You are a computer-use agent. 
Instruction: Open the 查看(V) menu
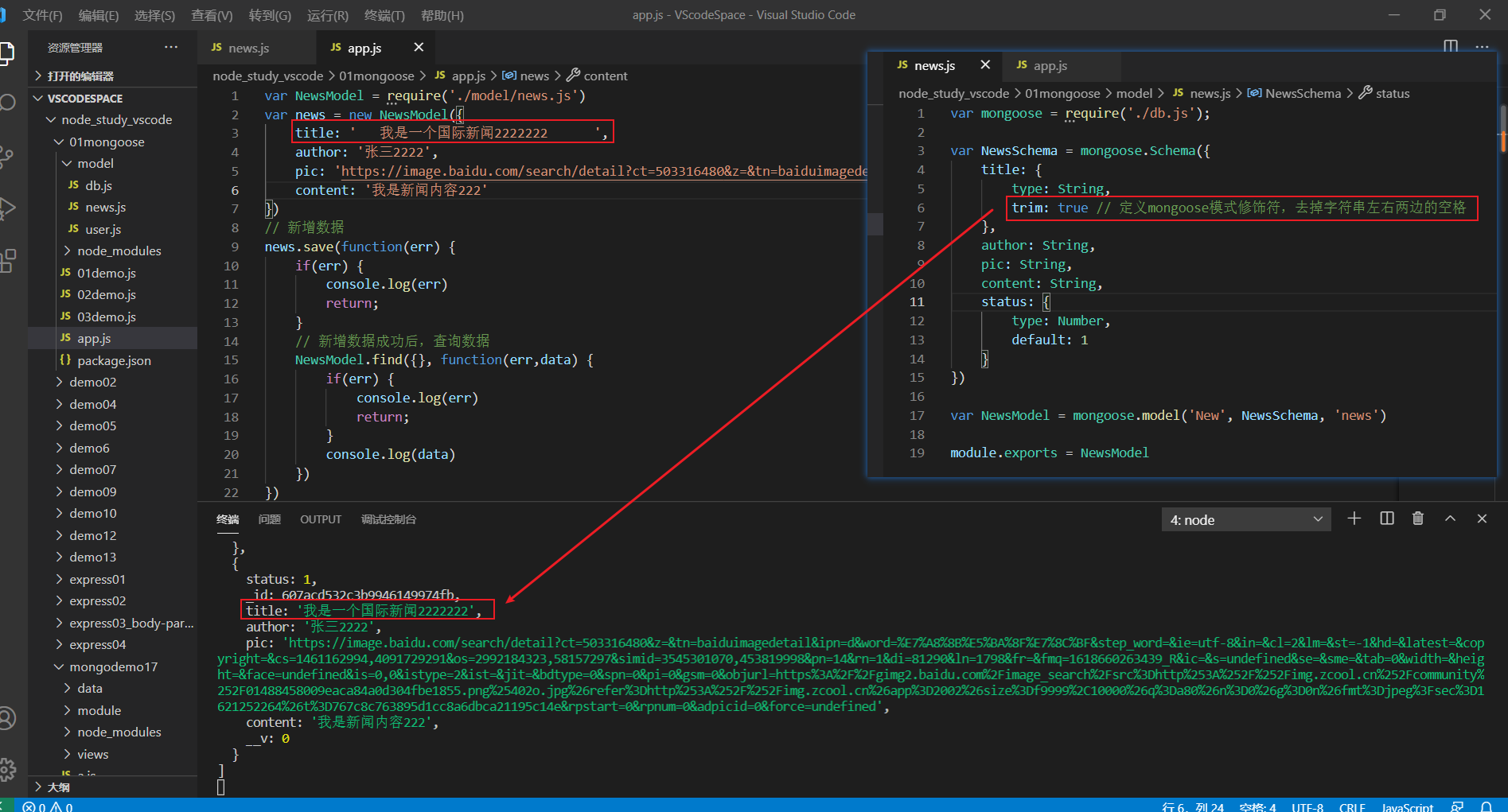point(212,15)
